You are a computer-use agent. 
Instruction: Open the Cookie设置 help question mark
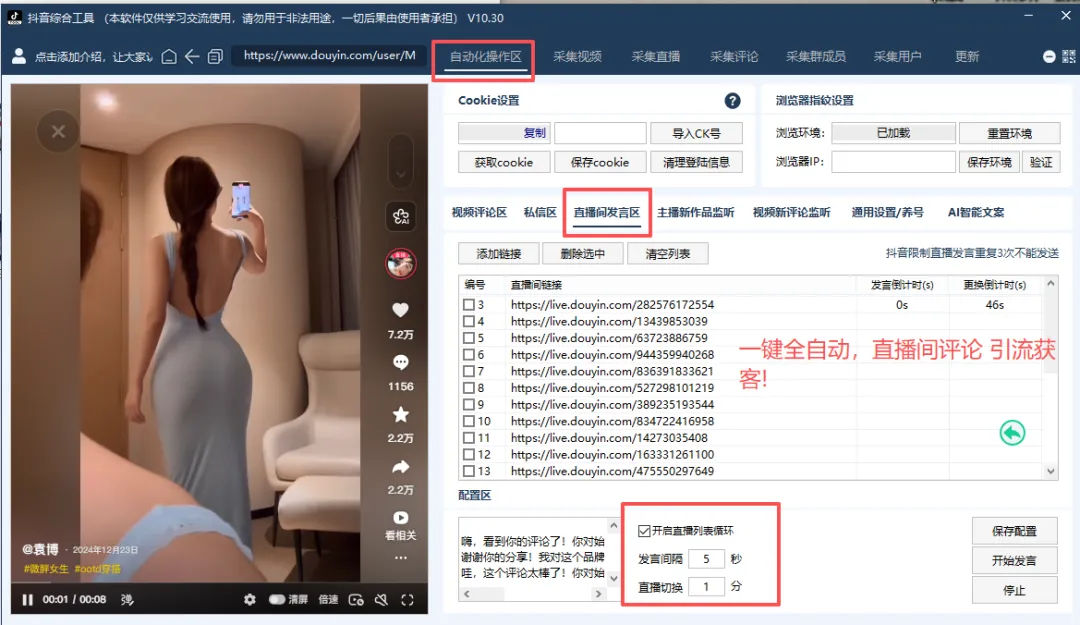coord(731,101)
